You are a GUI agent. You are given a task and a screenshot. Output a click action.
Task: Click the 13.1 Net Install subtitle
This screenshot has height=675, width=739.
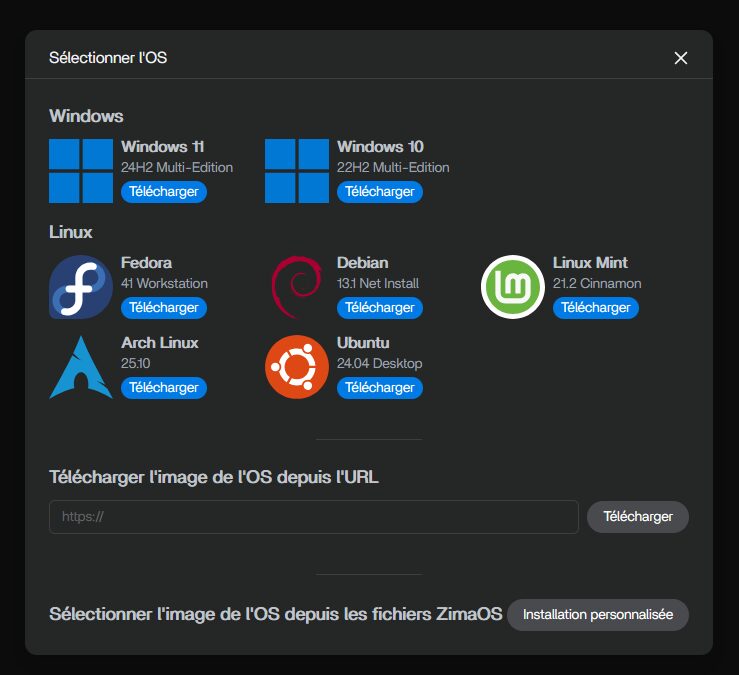[x=378, y=283]
